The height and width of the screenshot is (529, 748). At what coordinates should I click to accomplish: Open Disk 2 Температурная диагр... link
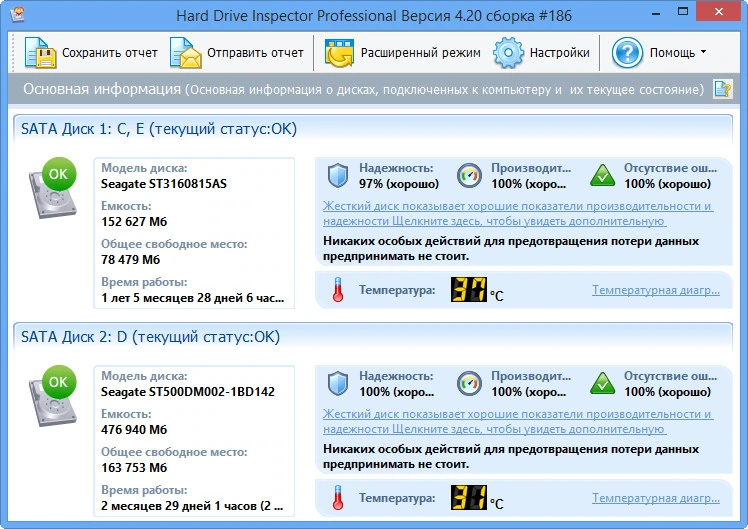point(656,498)
